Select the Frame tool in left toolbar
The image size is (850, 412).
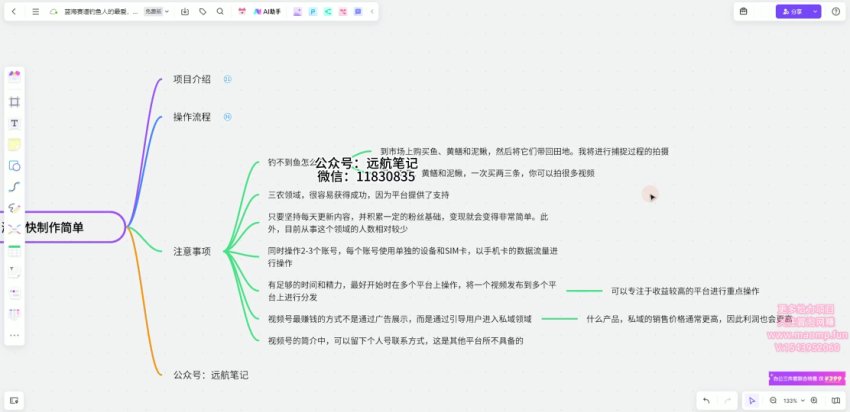14,102
